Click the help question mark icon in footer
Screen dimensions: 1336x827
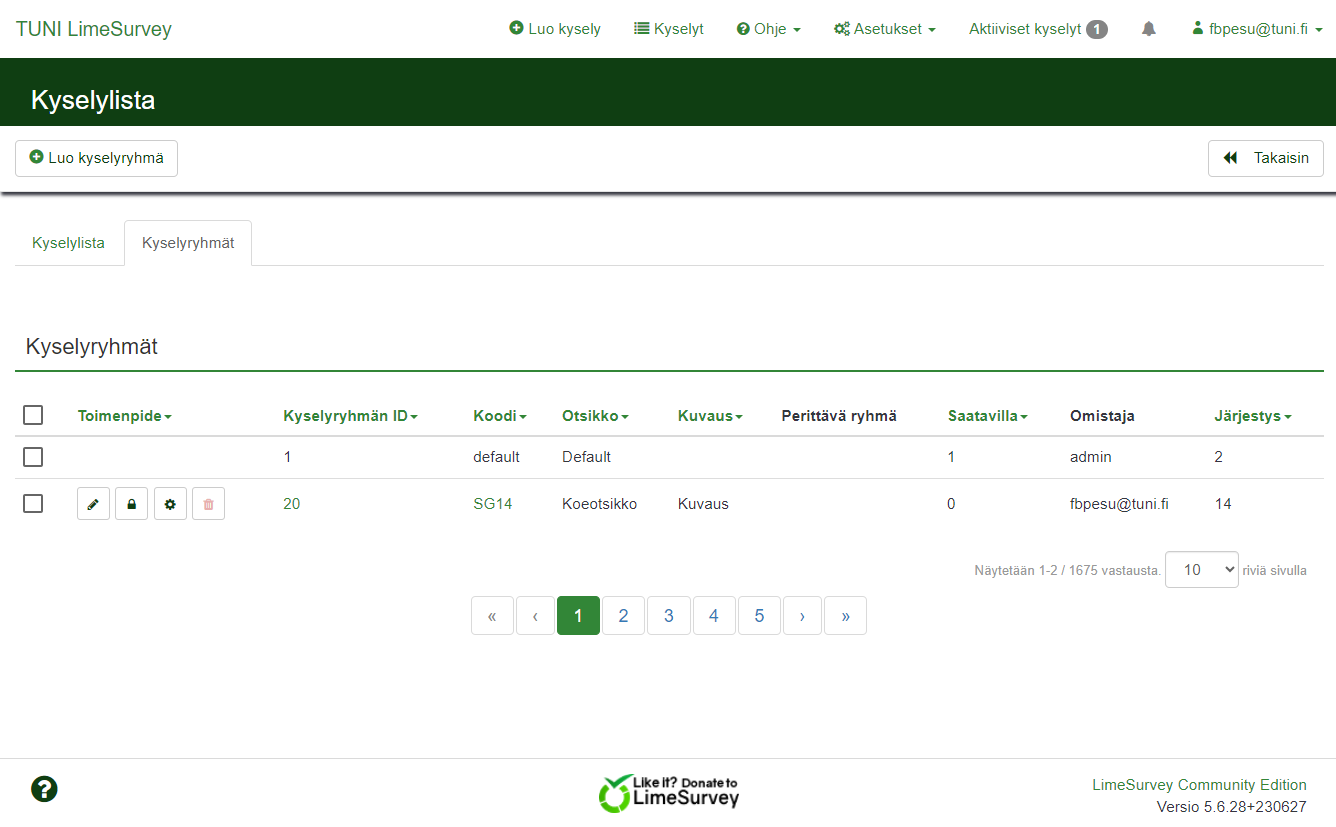pos(44,789)
